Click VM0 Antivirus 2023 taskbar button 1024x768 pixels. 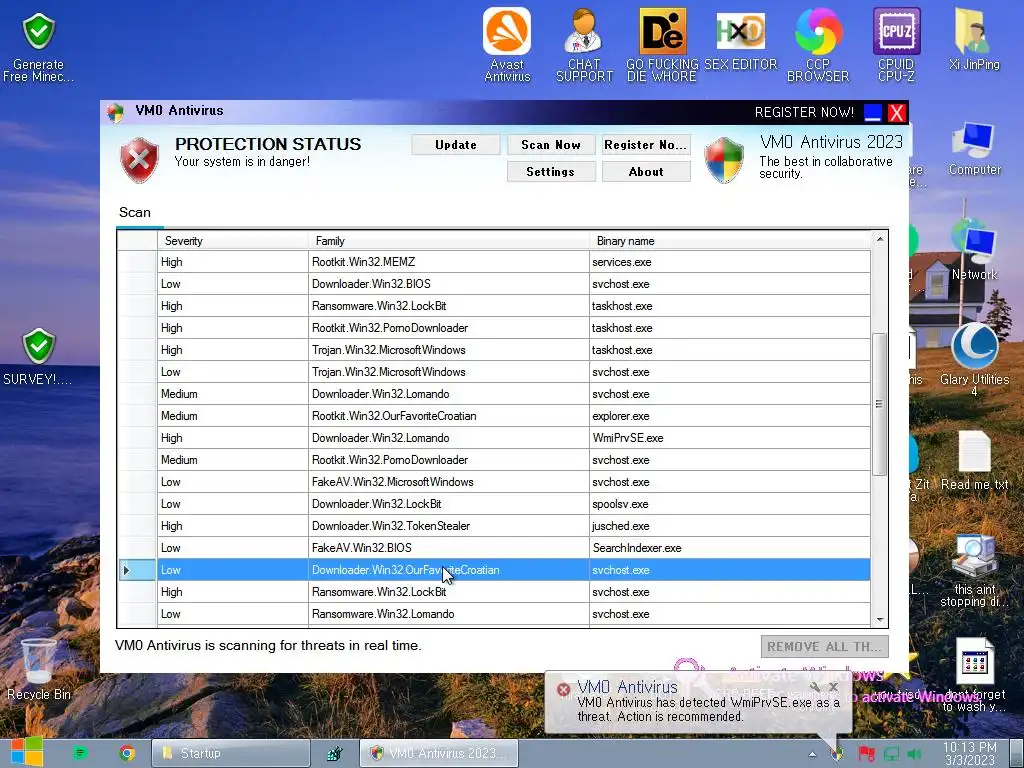click(439, 753)
